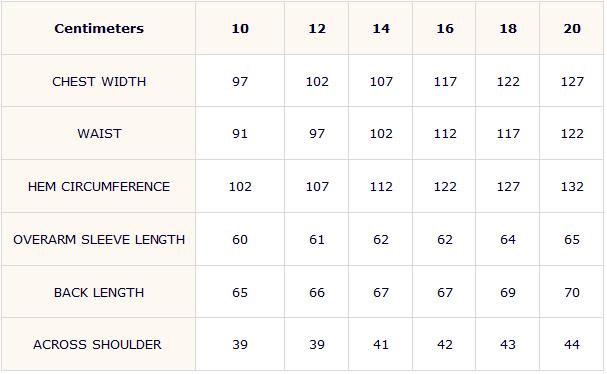The height and width of the screenshot is (374, 607).
Task: Click the ACROSS SHOULDER row label
Action: point(97,345)
